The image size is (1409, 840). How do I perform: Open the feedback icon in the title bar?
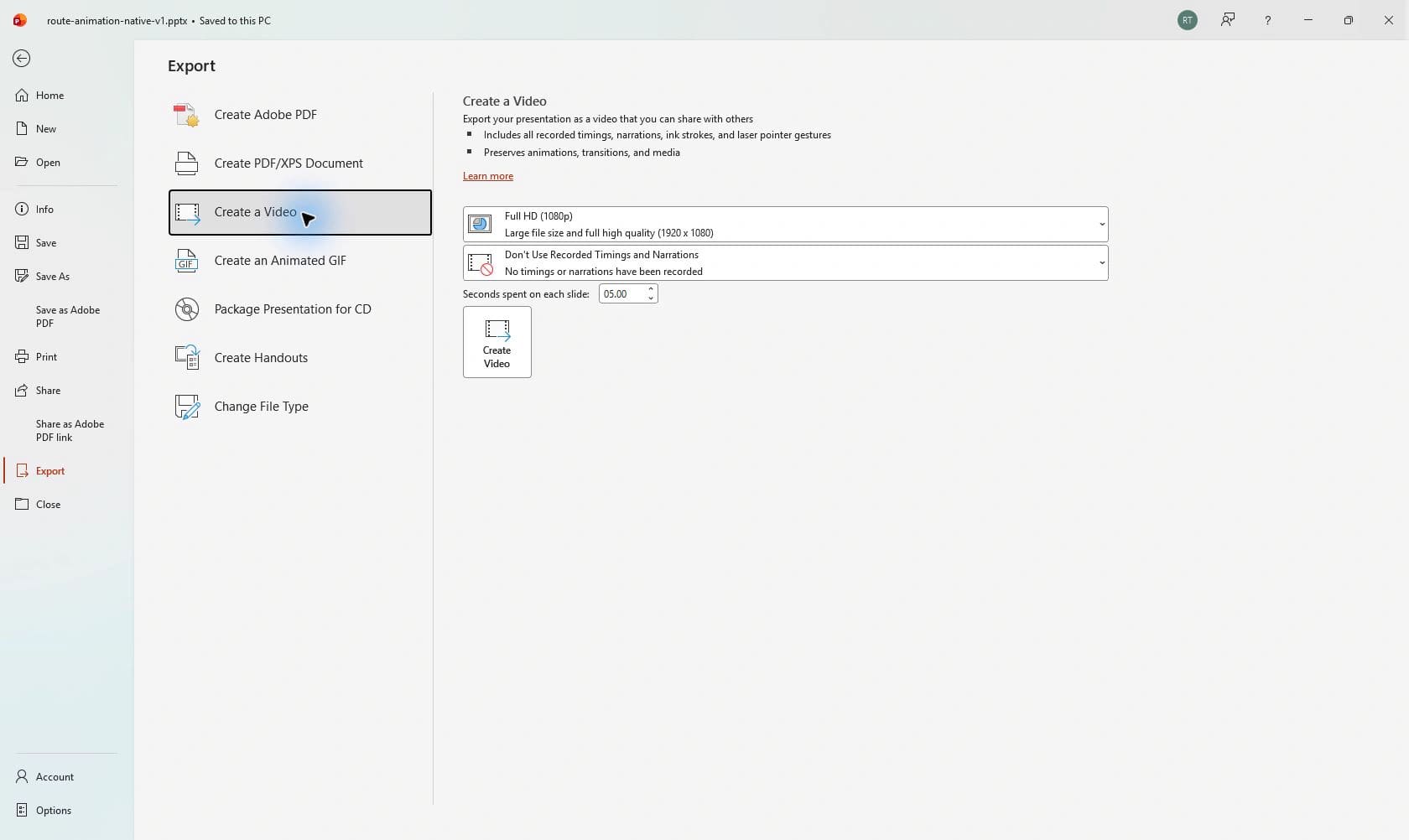[x=1228, y=20]
